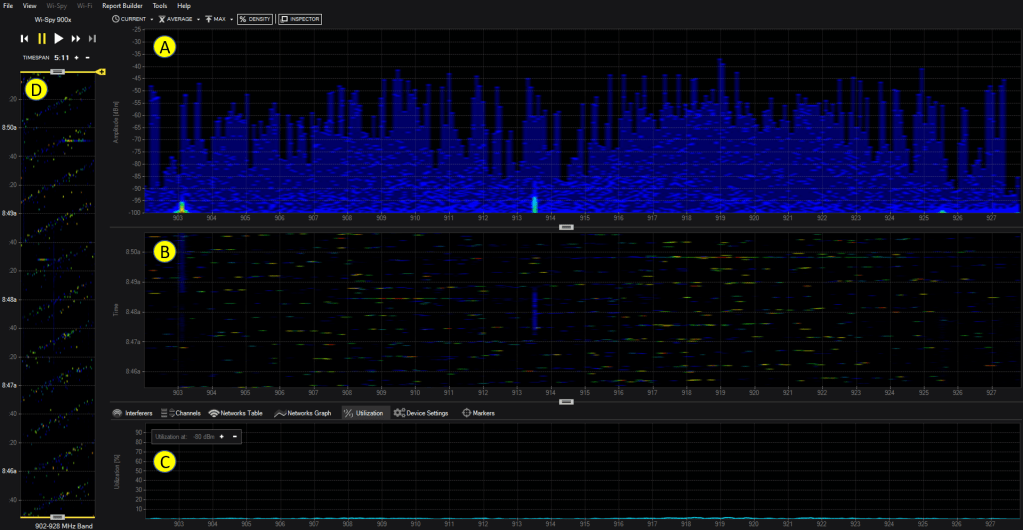The image size is (1023, 530).
Task: Increase timespan with the plus icon
Action: [75, 58]
